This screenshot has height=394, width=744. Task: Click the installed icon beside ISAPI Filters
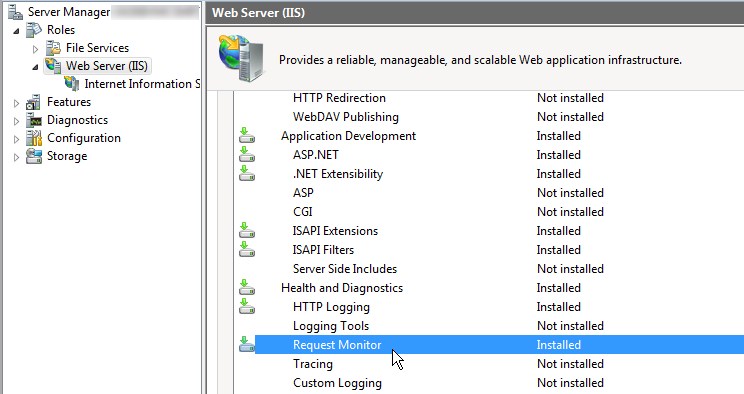point(247,249)
